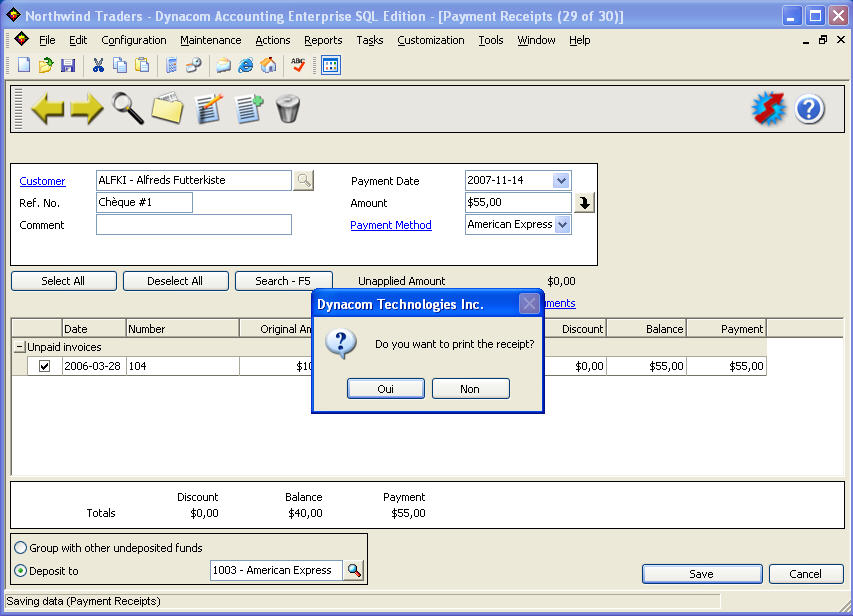Screen dimensions: 853x616
Task: Click the Customer field ALFKI - Alfreds Futterkiste
Action: tap(194, 180)
